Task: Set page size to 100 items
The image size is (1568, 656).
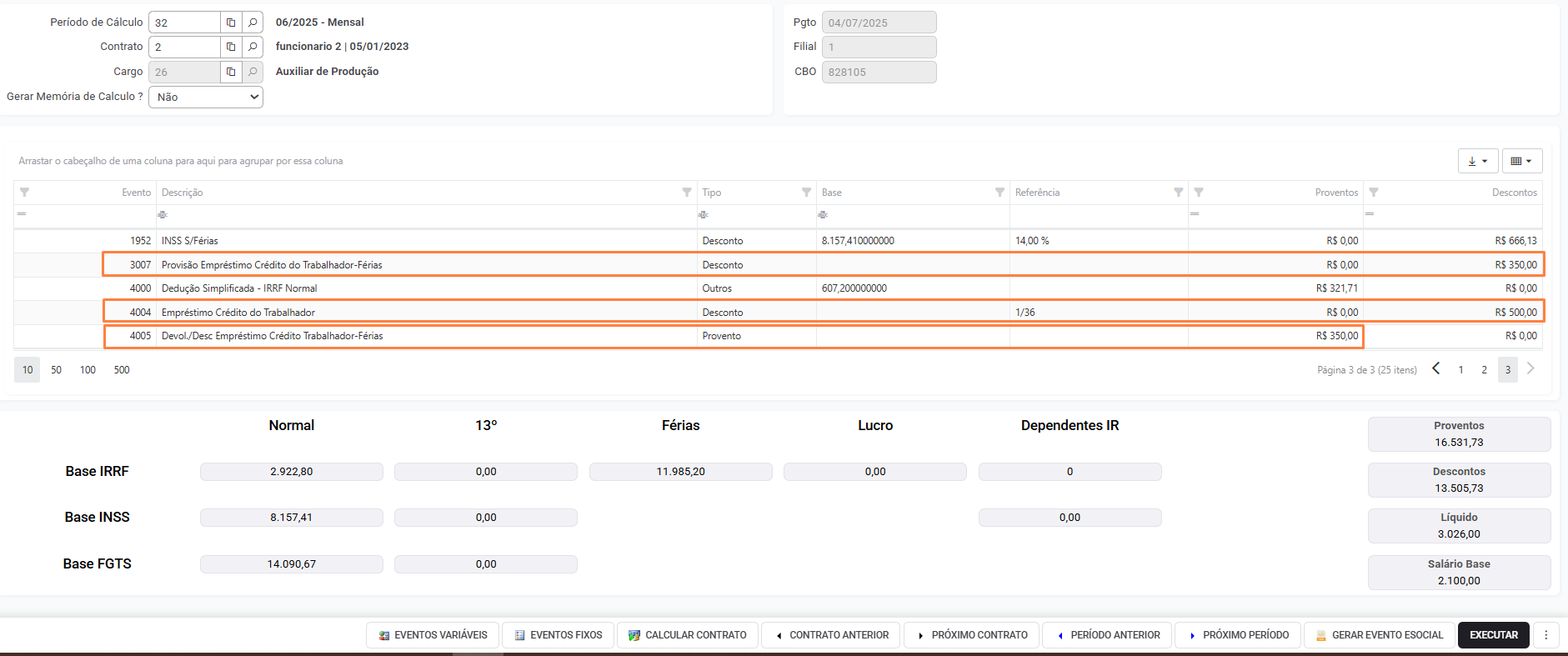Action: [88, 370]
